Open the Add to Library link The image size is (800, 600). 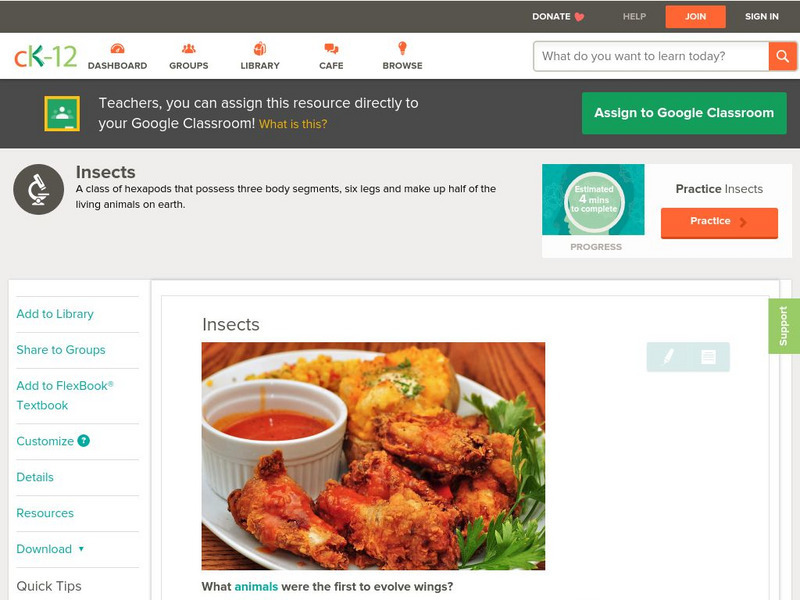[55, 314]
